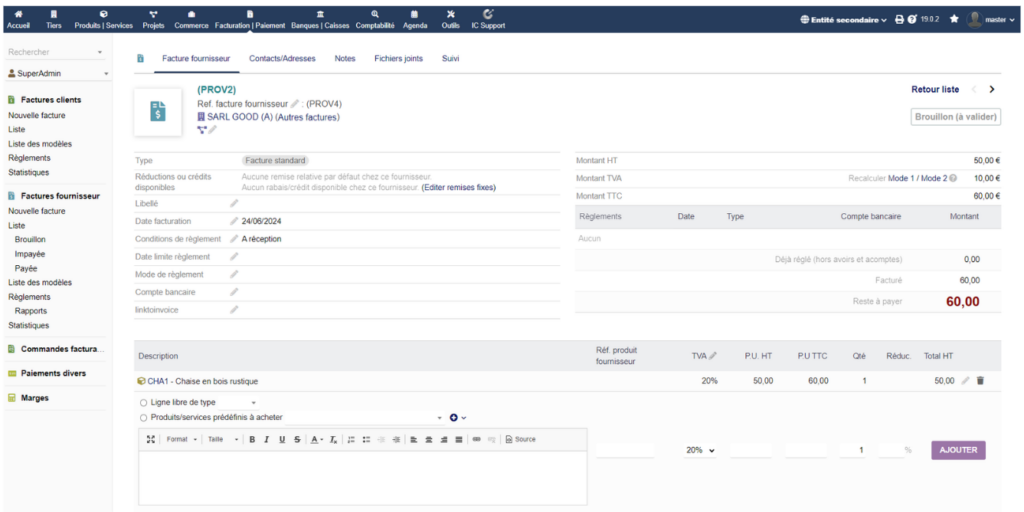Screen dimensions: 1024x512
Task: Open the Format dropdown in the editor
Action: (x=181, y=439)
